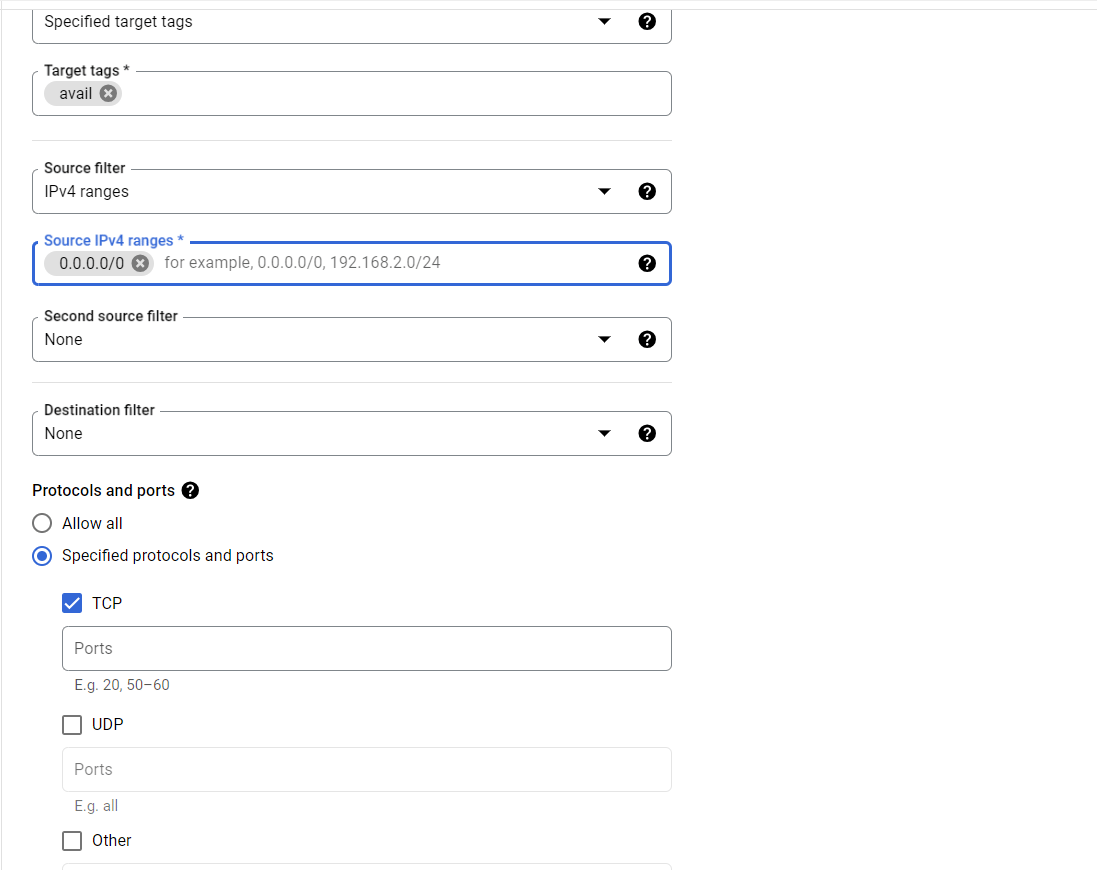Open the Destination filter dropdown
The image size is (1097, 870).
[x=604, y=434]
